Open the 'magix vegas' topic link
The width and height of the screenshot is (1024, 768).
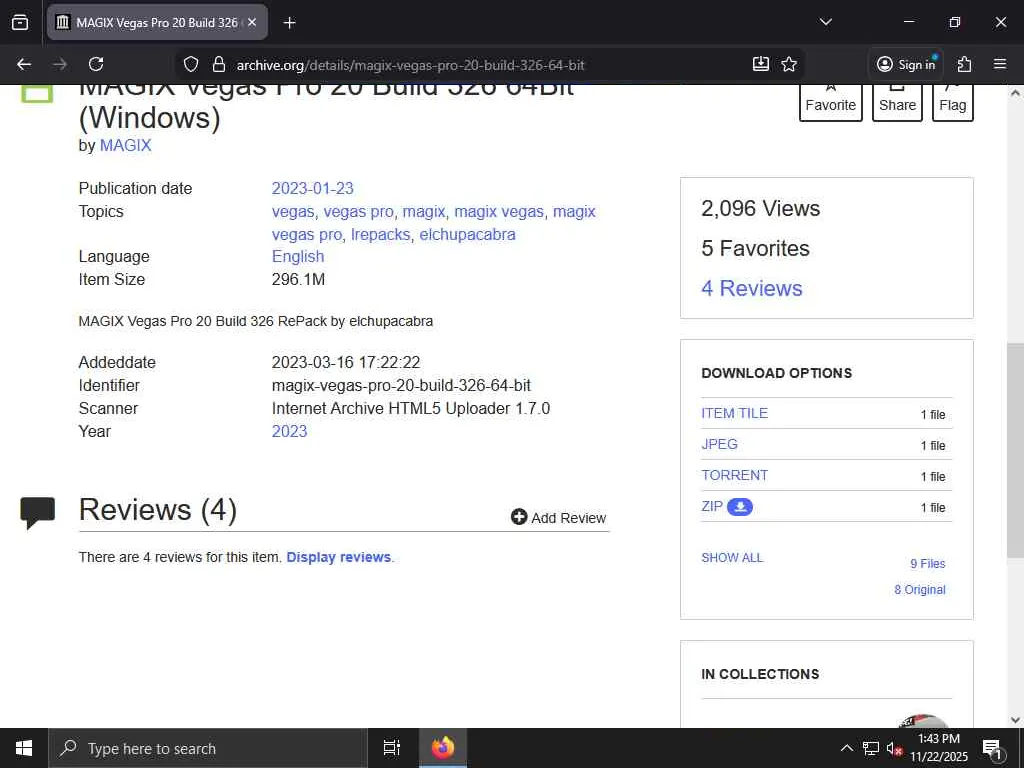click(x=499, y=212)
